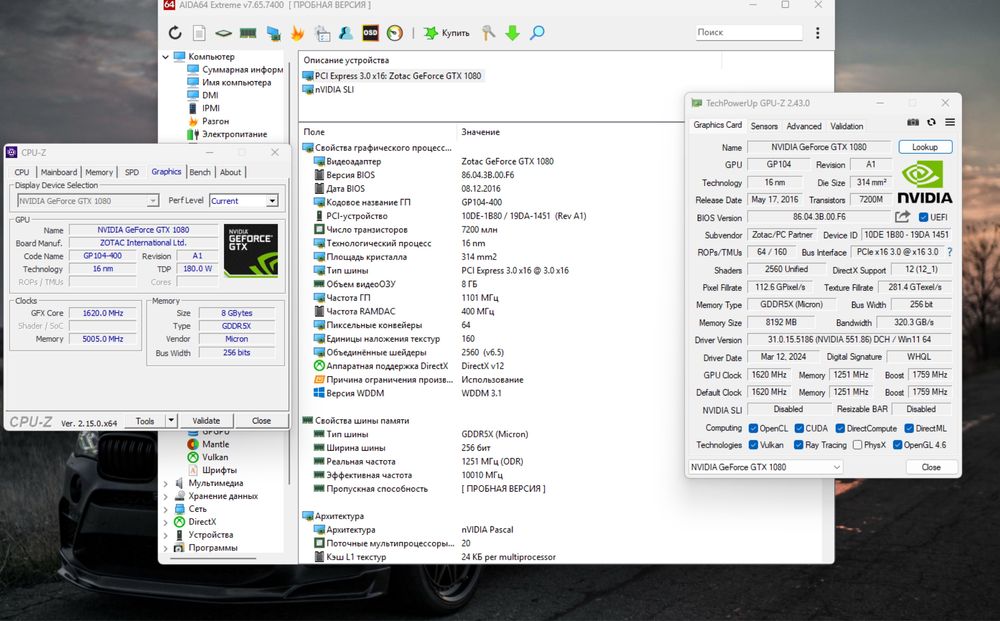Open the AIDA64 OSD panel icon
Screen dimensions: 1000x621
[371, 33]
